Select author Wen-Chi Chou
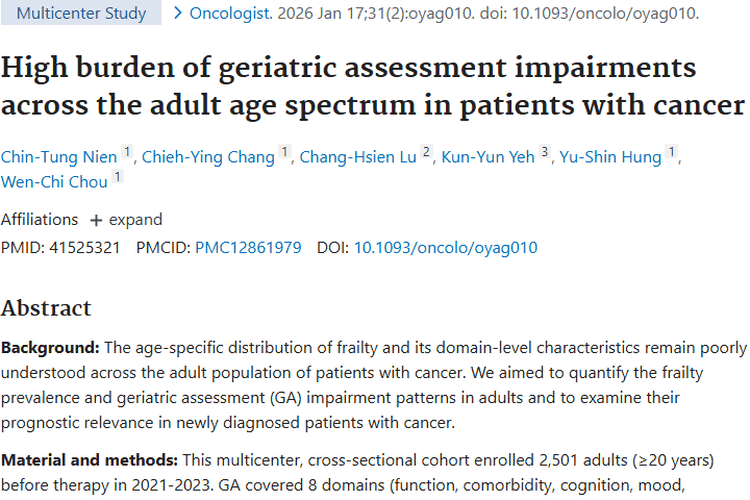This screenshot has width=750, height=500. (x=53, y=181)
